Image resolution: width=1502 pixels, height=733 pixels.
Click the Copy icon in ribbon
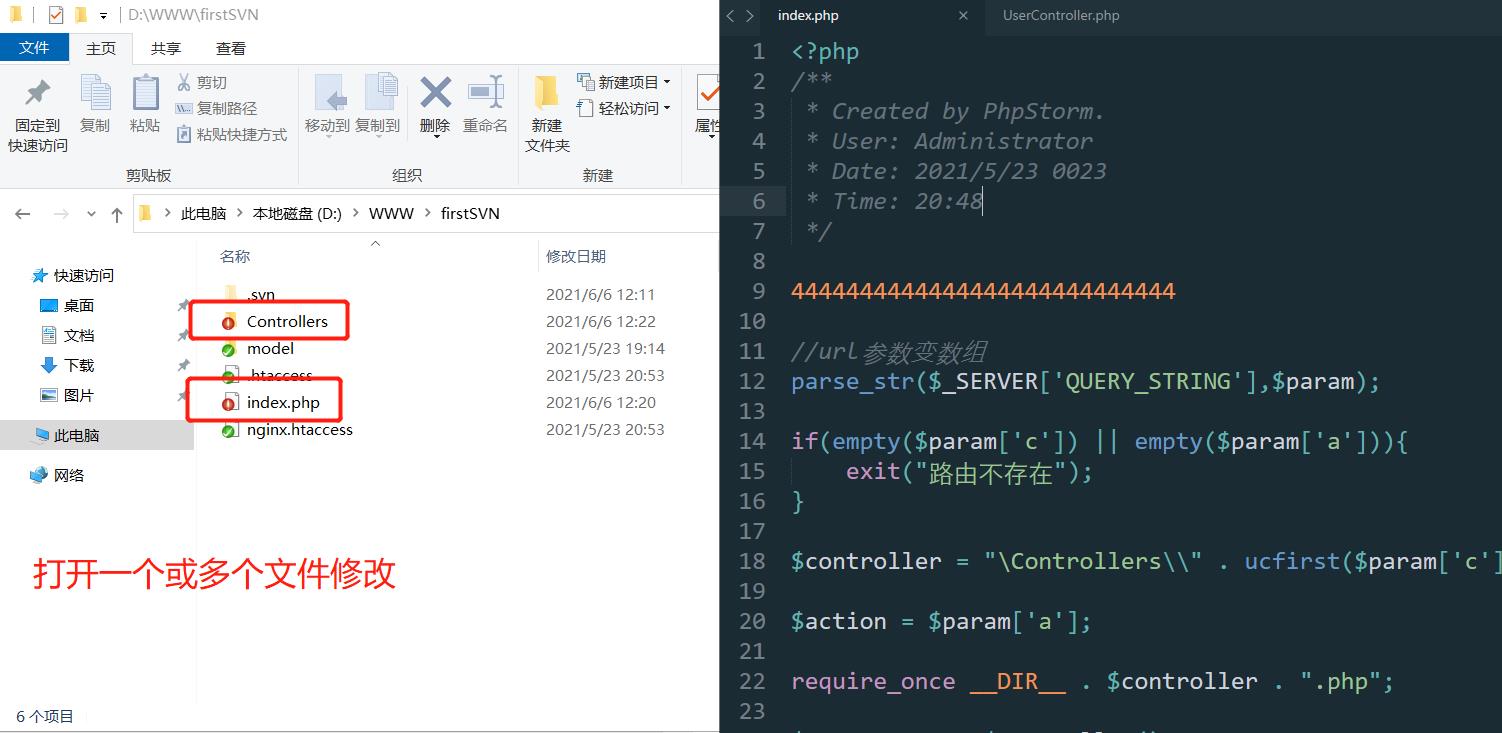[x=95, y=93]
